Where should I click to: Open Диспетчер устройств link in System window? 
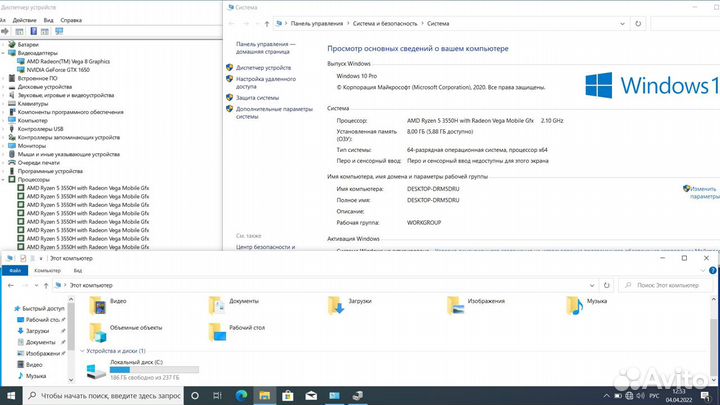tap(263, 68)
